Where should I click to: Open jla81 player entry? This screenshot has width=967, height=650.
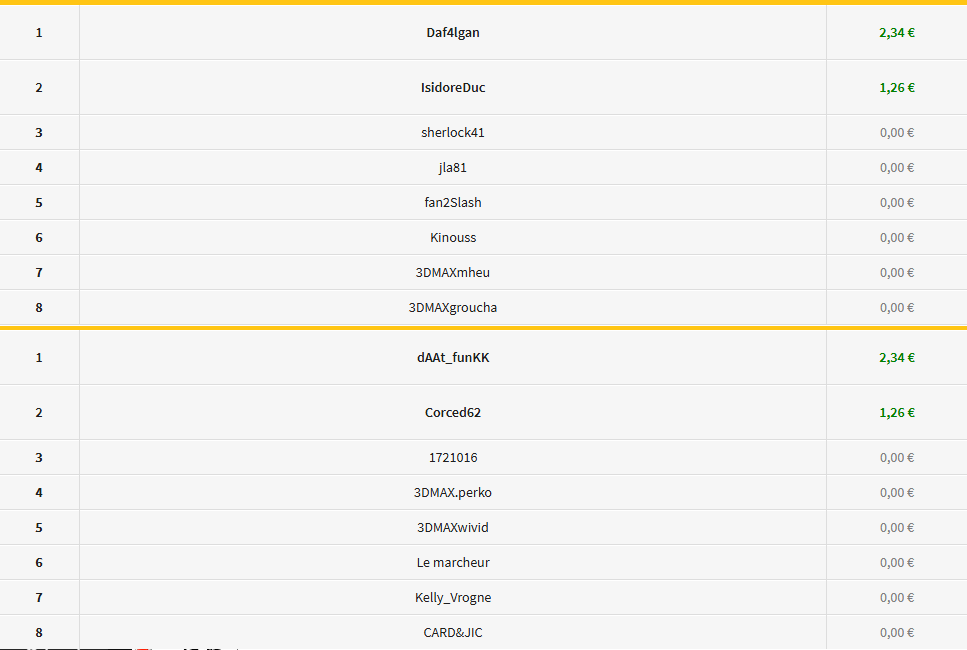tap(453, 168)
